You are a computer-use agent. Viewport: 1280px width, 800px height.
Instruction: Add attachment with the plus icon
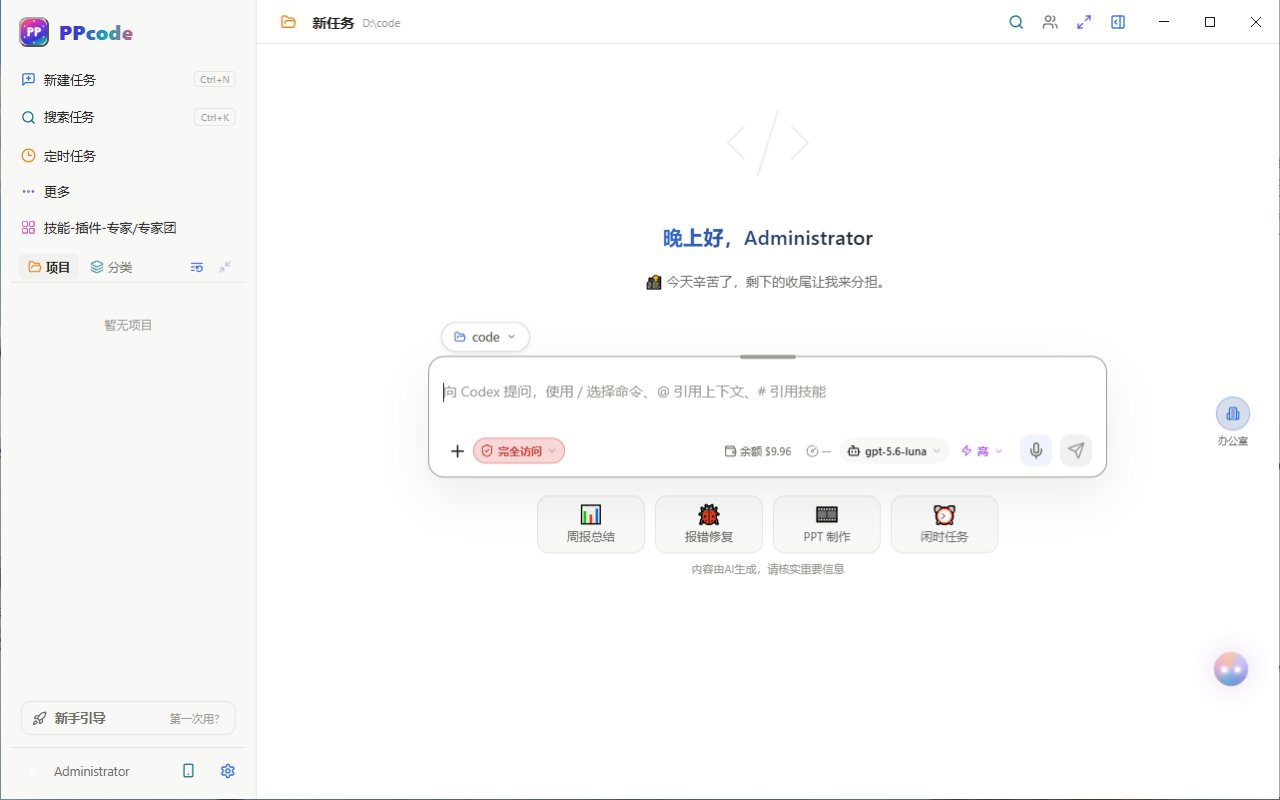(x=457, y=451)
